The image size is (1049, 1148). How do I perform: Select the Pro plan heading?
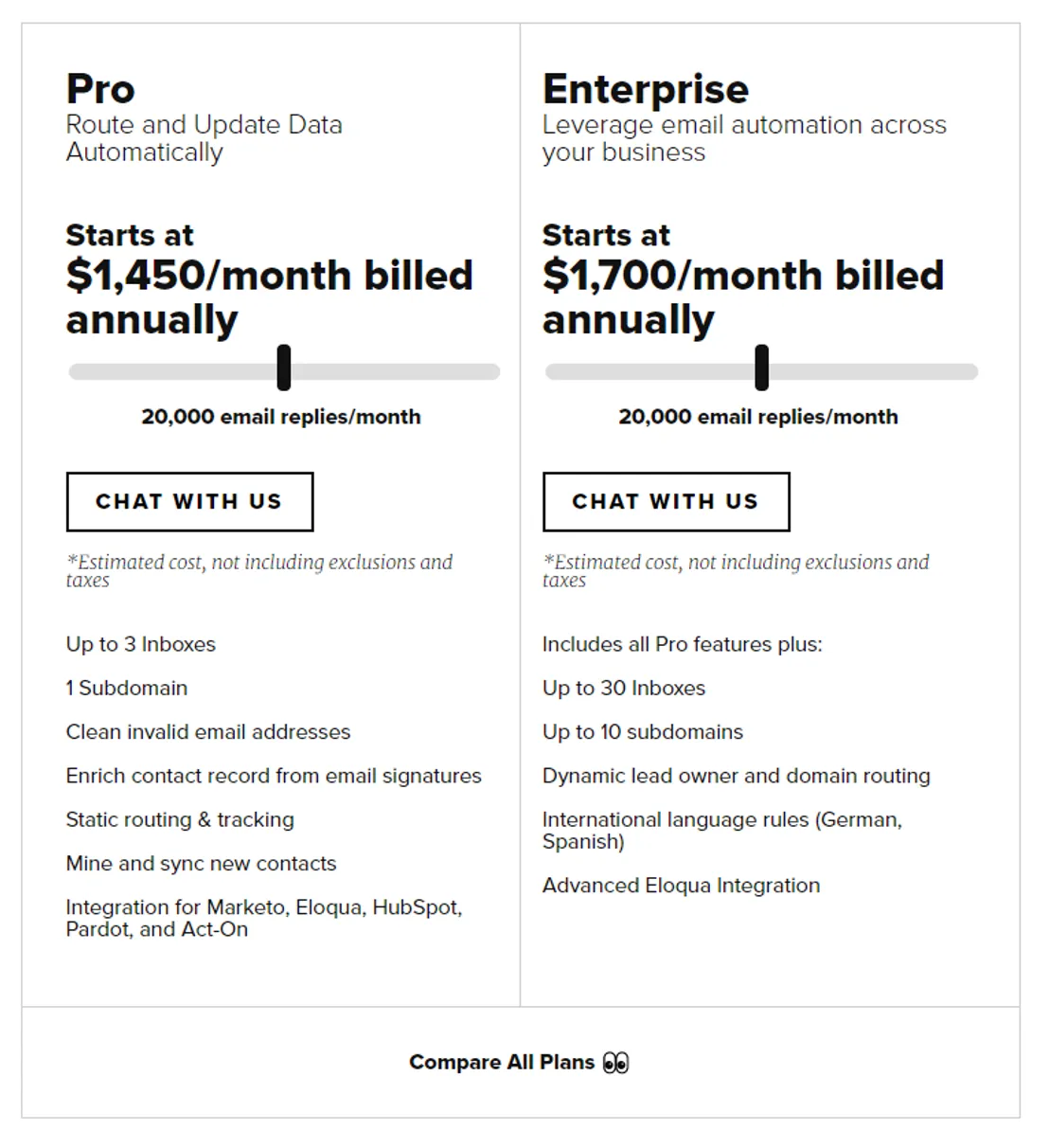pos(100,90)
